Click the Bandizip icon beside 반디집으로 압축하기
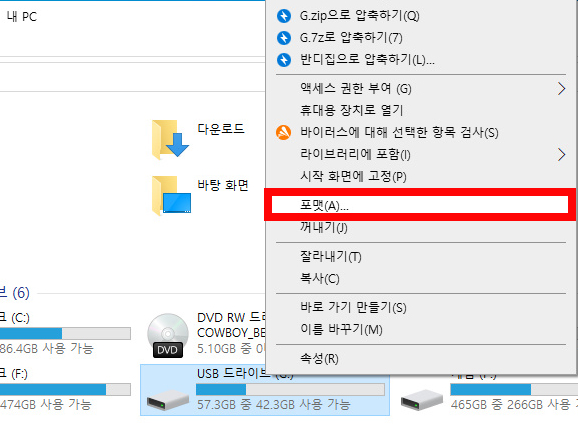Image resolution: width=578 pixels, height=426 pixels. (284, 60)
